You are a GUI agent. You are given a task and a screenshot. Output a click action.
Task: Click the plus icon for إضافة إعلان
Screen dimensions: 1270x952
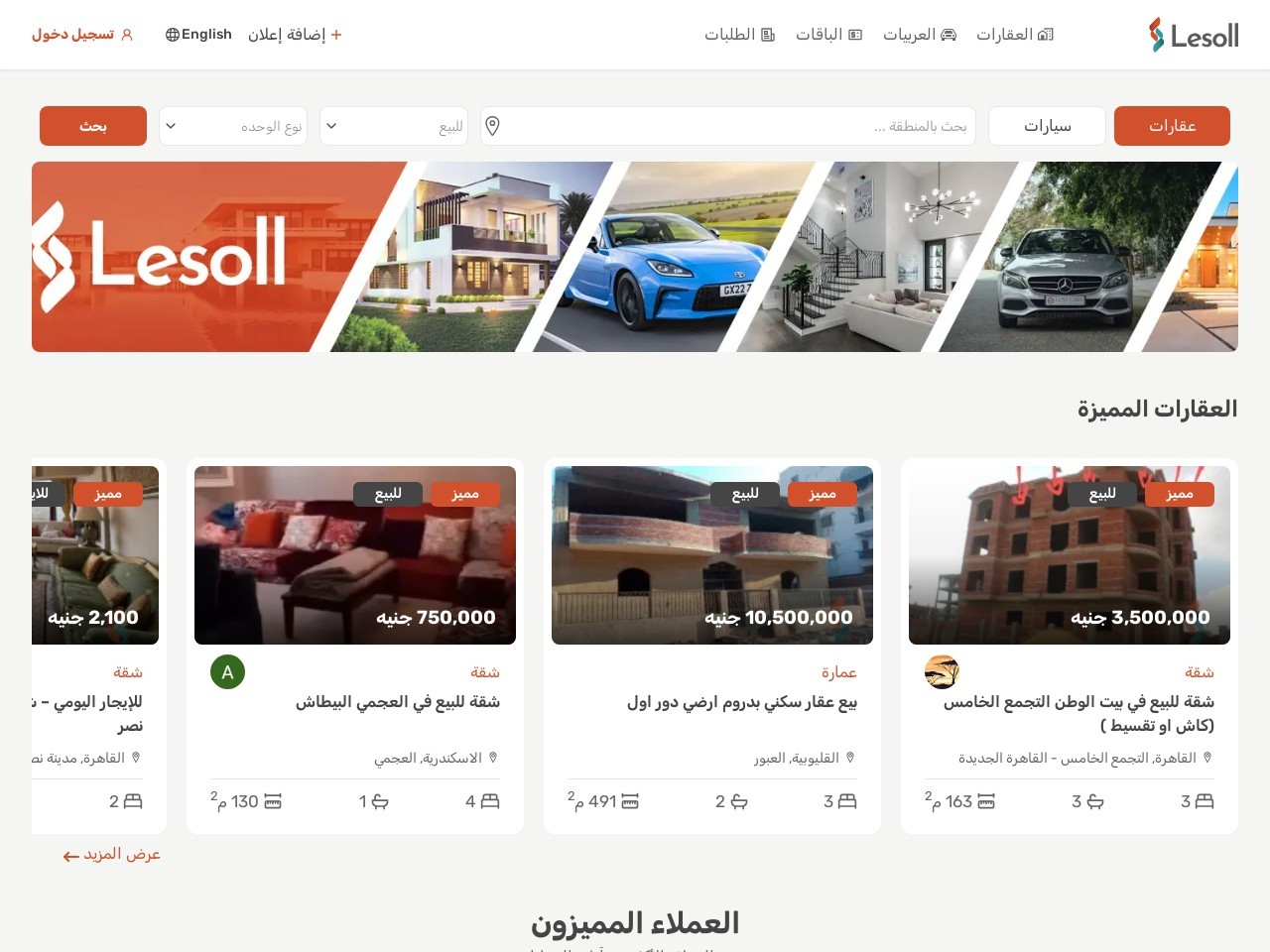tap(336, 35)
